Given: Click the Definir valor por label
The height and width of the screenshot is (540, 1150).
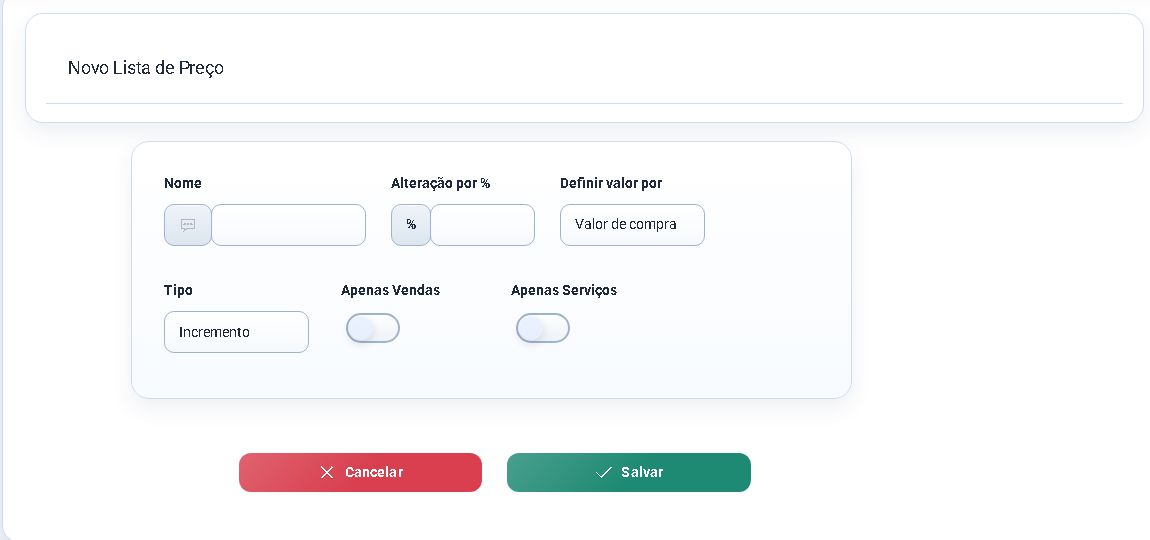Looking at the screenshot, I should coord(611,183).
